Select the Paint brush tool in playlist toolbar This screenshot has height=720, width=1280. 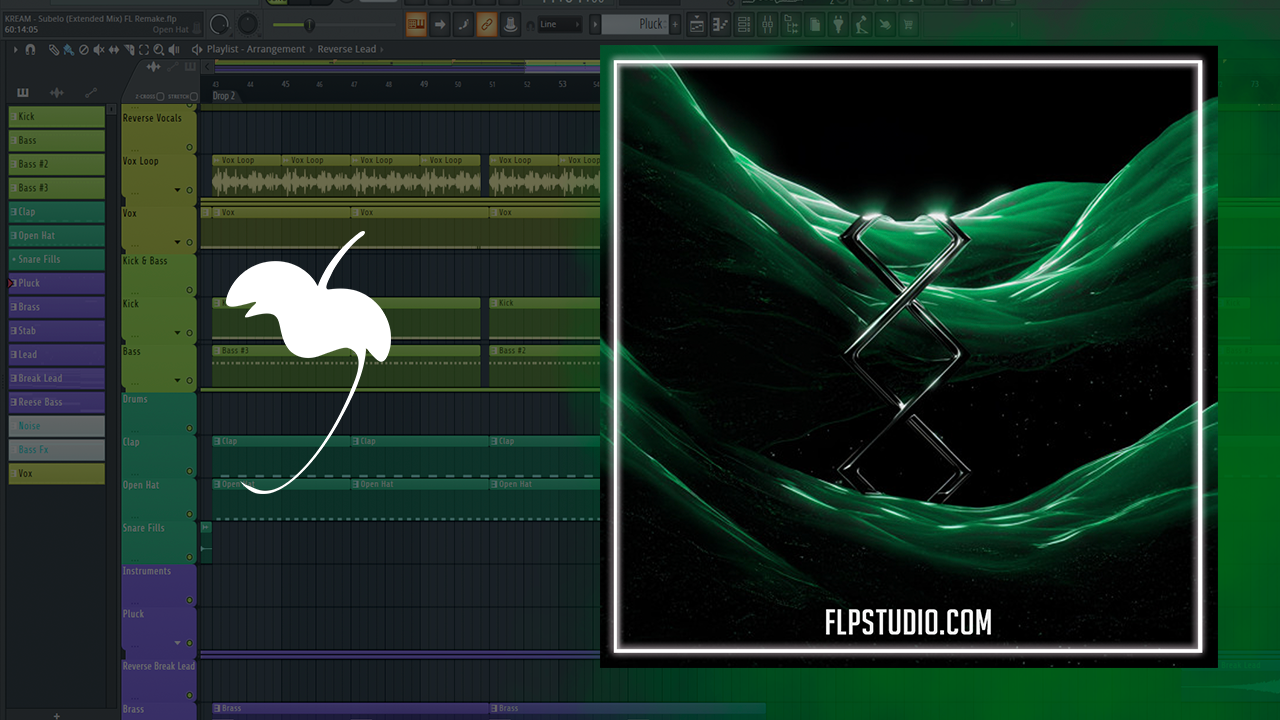(x=67, y=49)
